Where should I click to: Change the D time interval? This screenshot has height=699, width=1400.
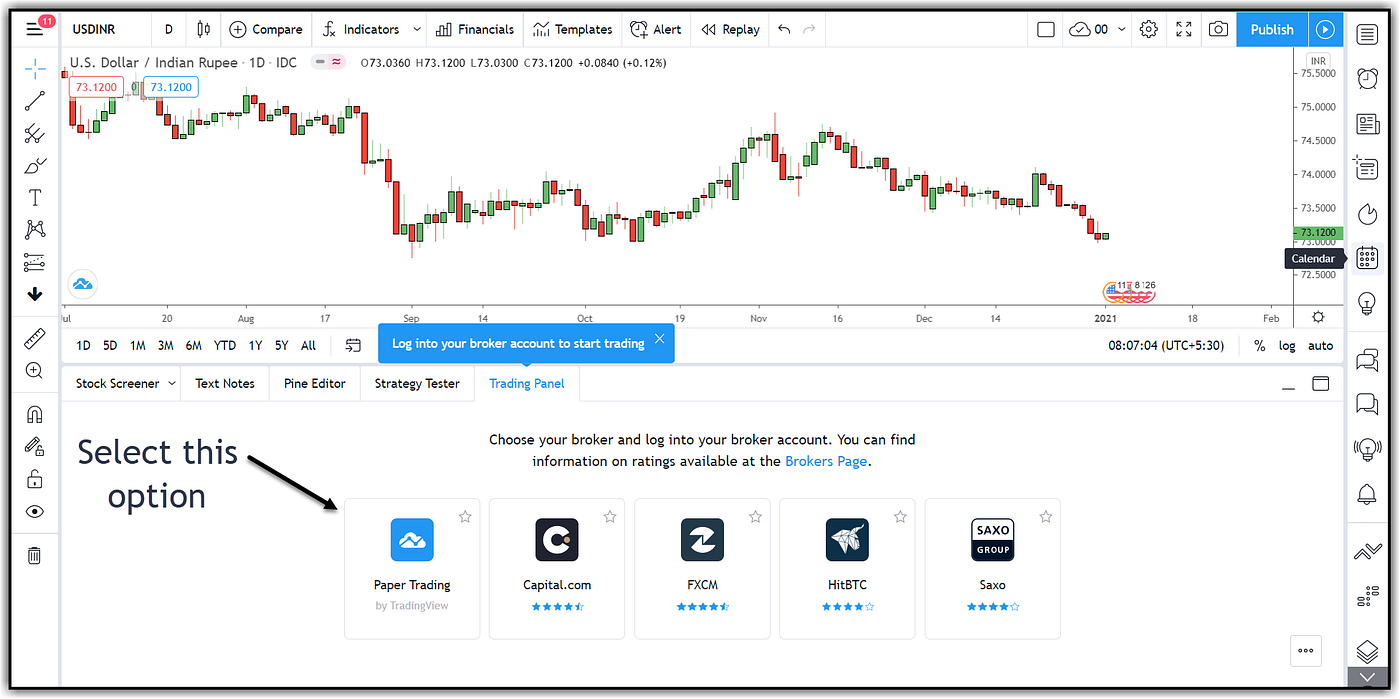point(168,29)
